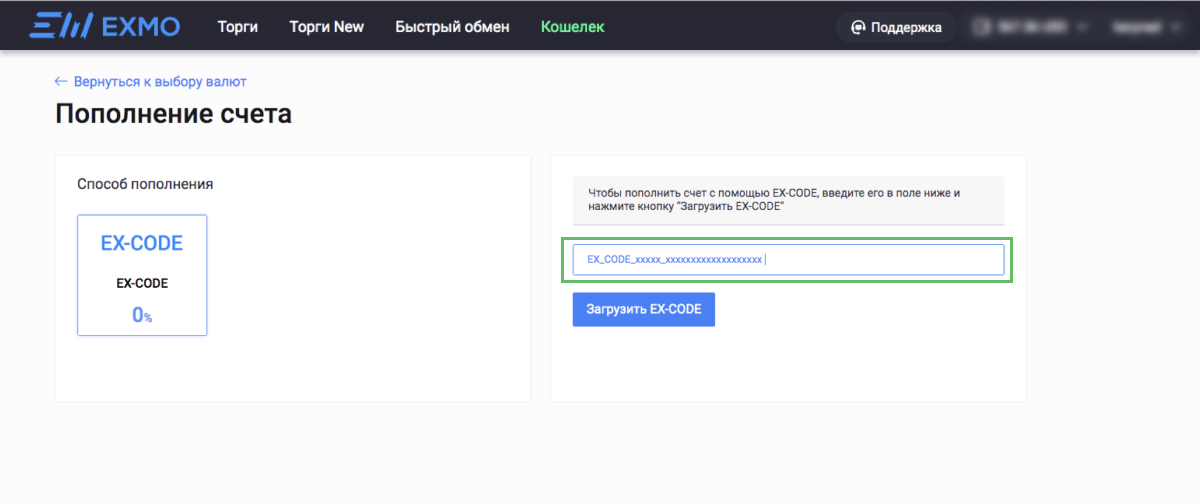The image size is (1200, 504).
Task: Click the Поддержка support button
Action: pyautogui.click(x=896, y=27)
